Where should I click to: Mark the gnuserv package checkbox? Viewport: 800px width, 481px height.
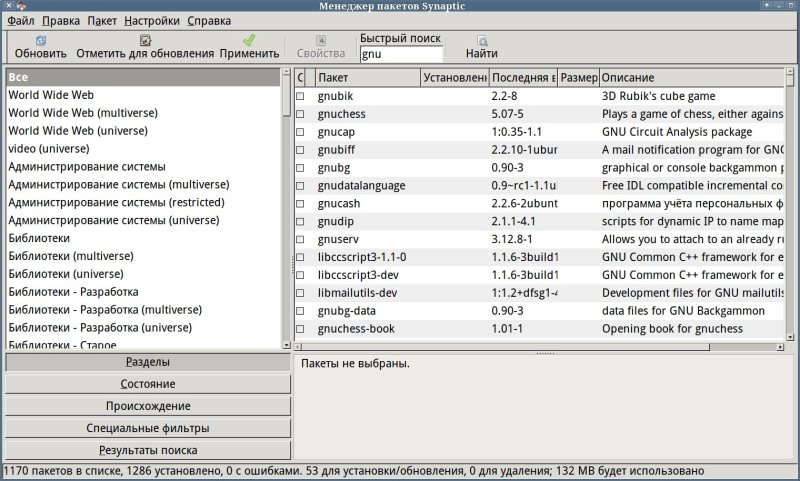(300, 239)
